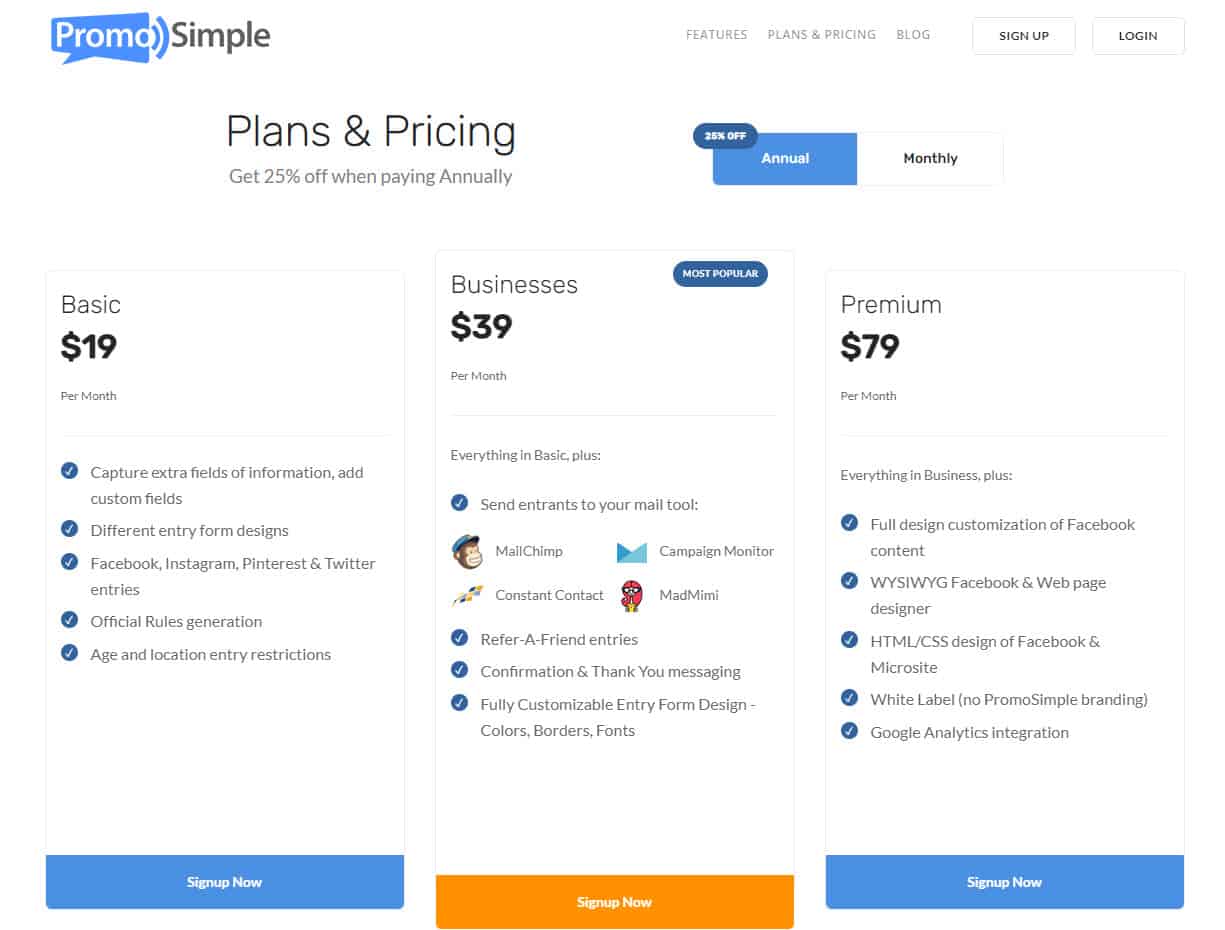Screen dimensions: 1225x930
Task: Switch billing to Monthly
Action: tap(929, 158)
